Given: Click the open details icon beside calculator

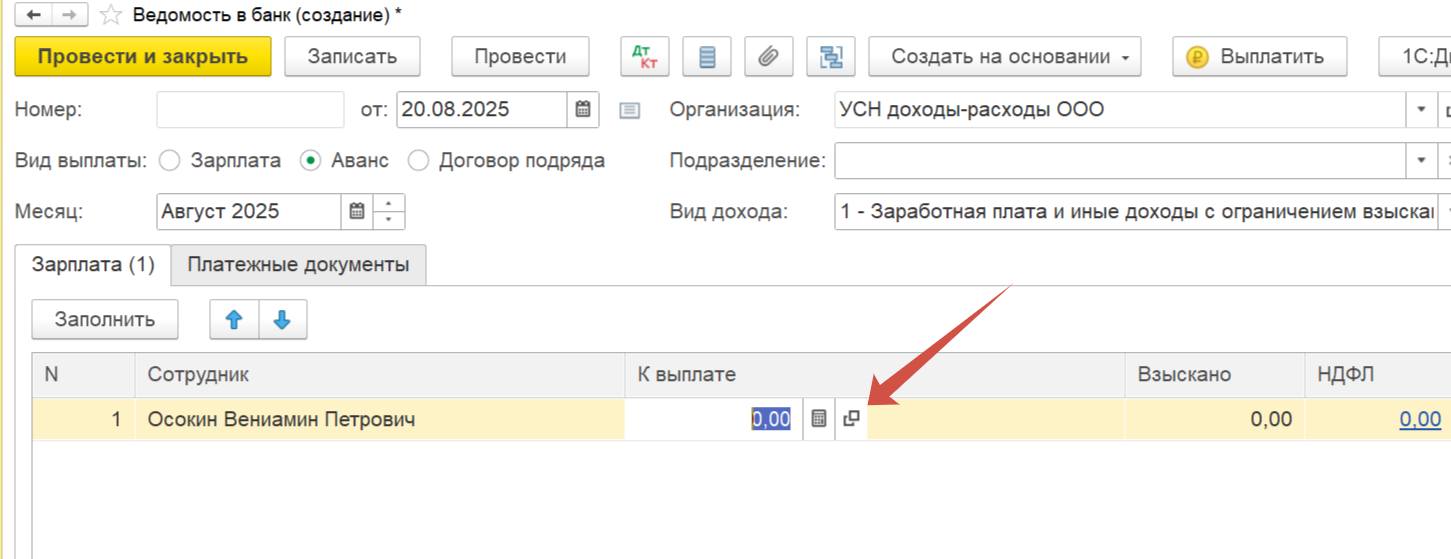Looking at the screenshot, I should coord(851,419).
